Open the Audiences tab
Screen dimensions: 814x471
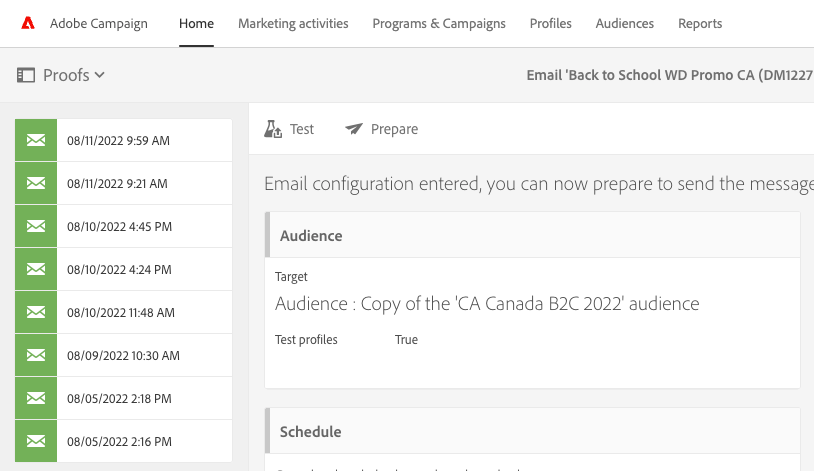pyautogui.click(x=624, y=24)
